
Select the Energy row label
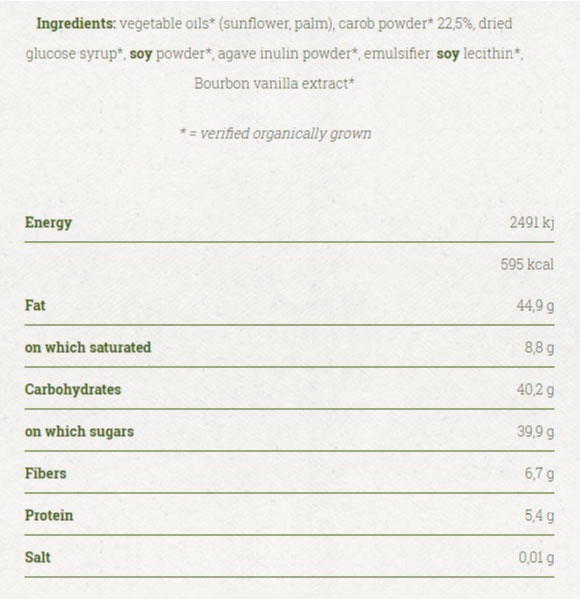[48, 223]
